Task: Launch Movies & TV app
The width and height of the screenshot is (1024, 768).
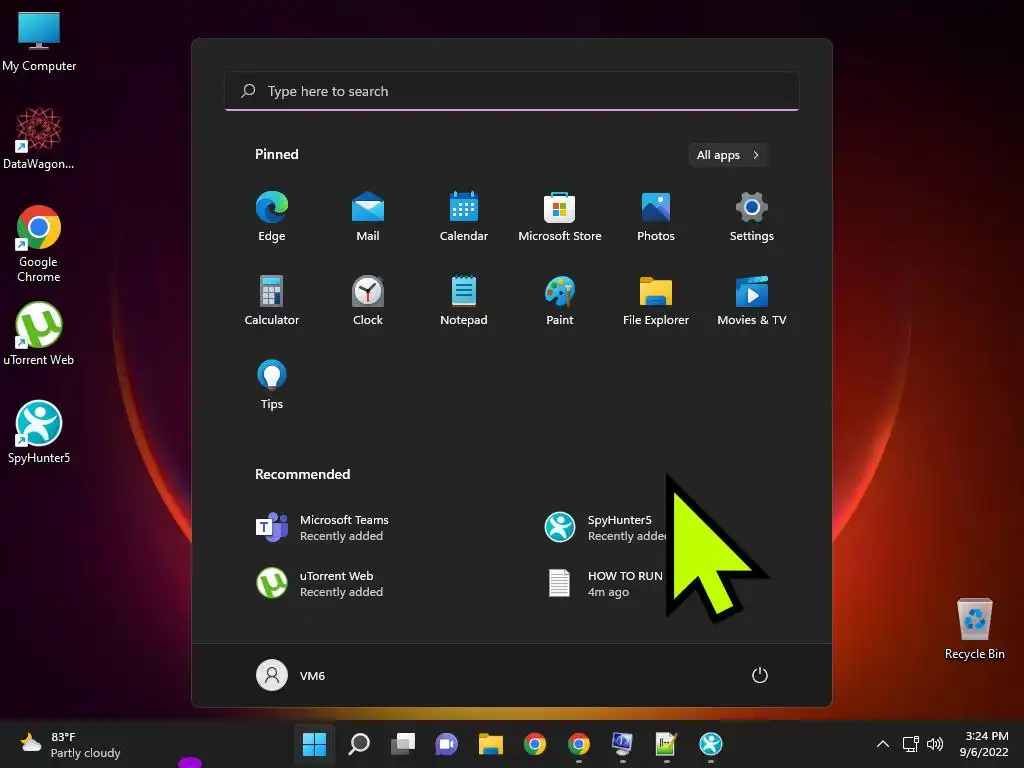Action: coord(752,300)
